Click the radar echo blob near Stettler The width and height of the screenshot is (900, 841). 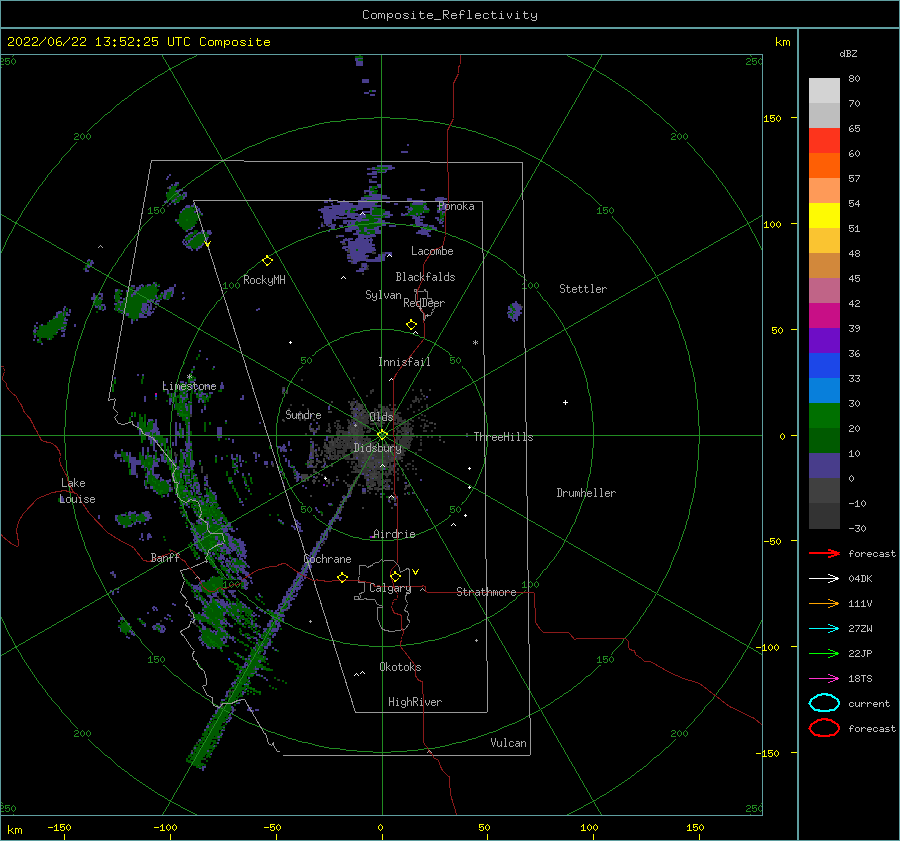[514, 311]
